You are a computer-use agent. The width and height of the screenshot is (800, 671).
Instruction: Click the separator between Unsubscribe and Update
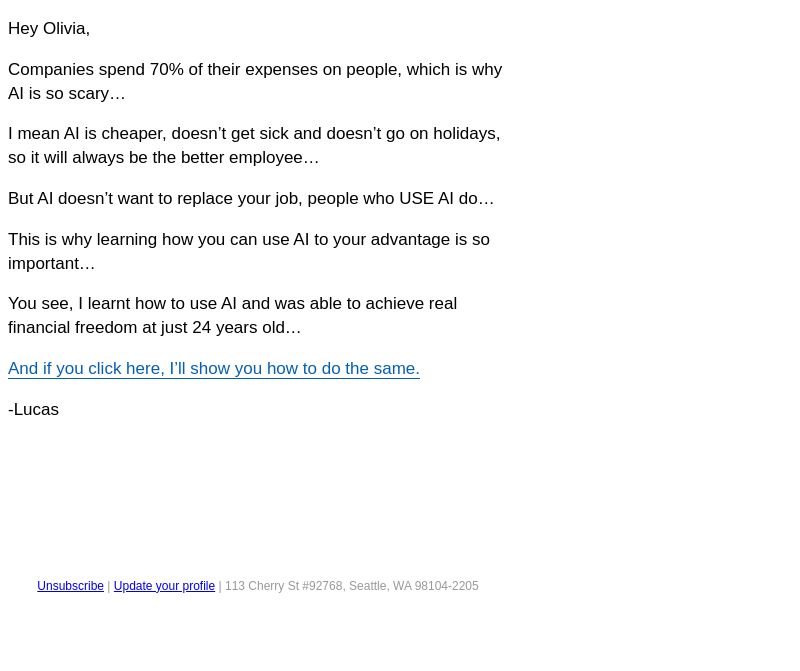point(109,586)
